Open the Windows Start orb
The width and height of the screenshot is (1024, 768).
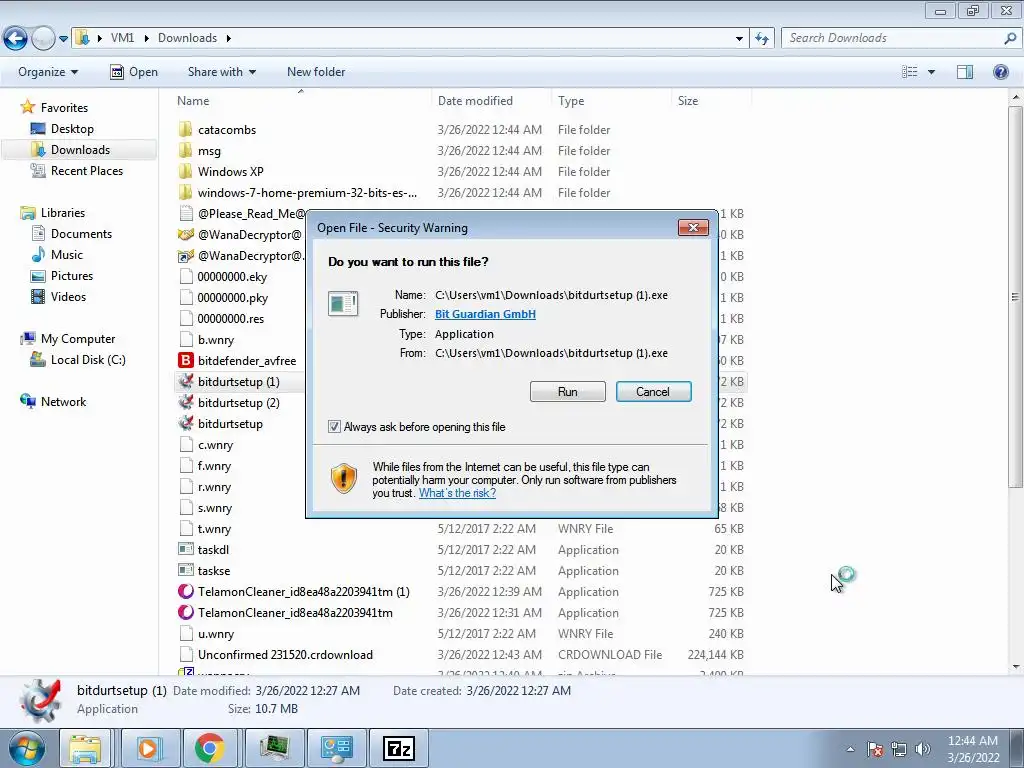click(26, 748)
